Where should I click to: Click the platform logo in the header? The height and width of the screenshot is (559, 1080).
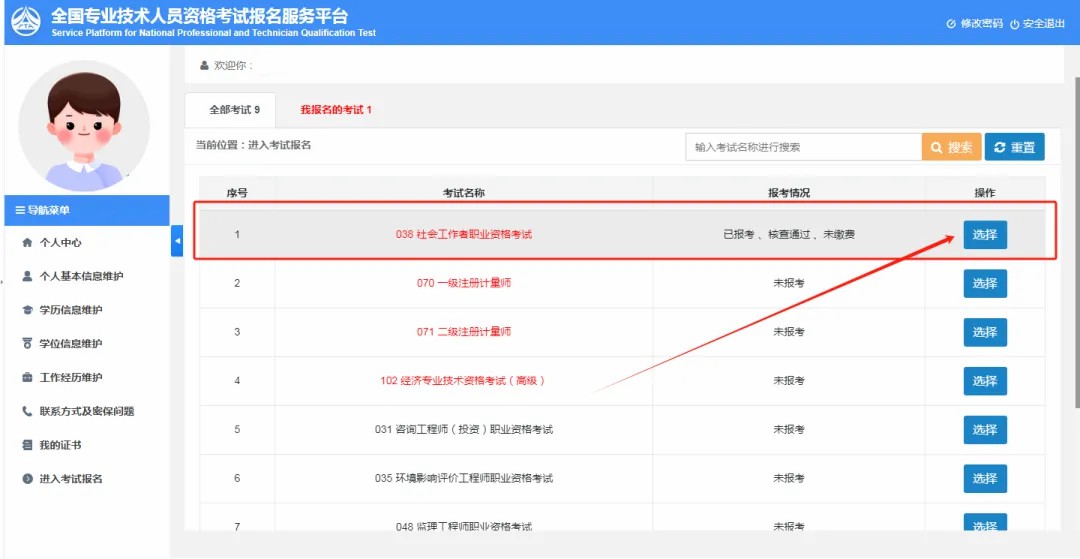click(26, 22)
